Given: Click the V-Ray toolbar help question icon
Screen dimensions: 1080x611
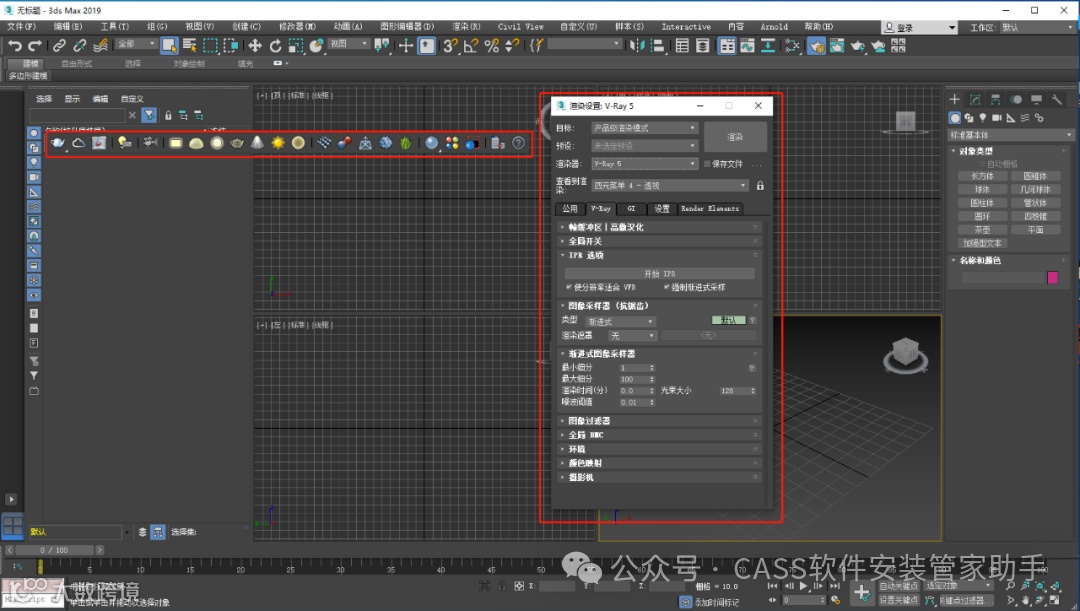Looking at the screenshot, I should [519, 143].
